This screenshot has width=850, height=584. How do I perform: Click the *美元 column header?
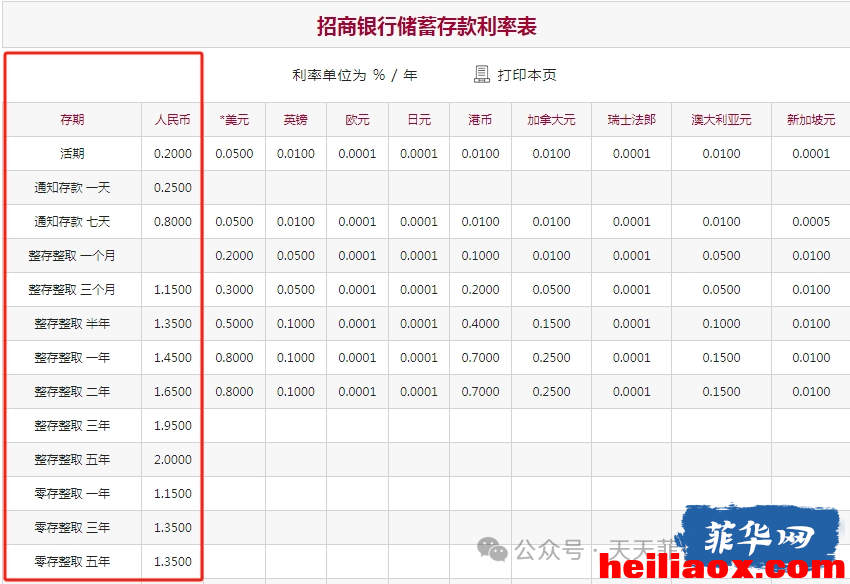(234, 119)
